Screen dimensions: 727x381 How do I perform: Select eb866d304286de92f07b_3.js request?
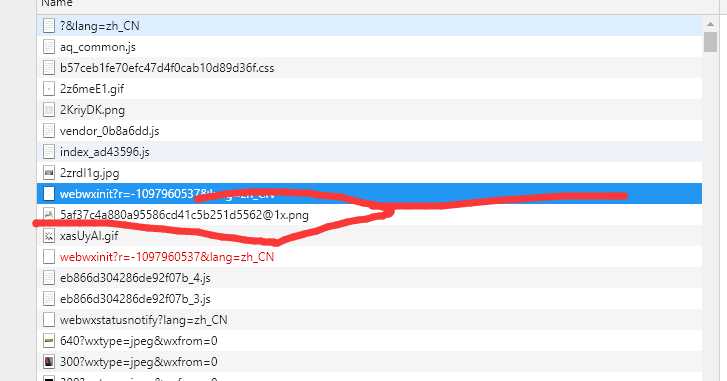(369, 299)
